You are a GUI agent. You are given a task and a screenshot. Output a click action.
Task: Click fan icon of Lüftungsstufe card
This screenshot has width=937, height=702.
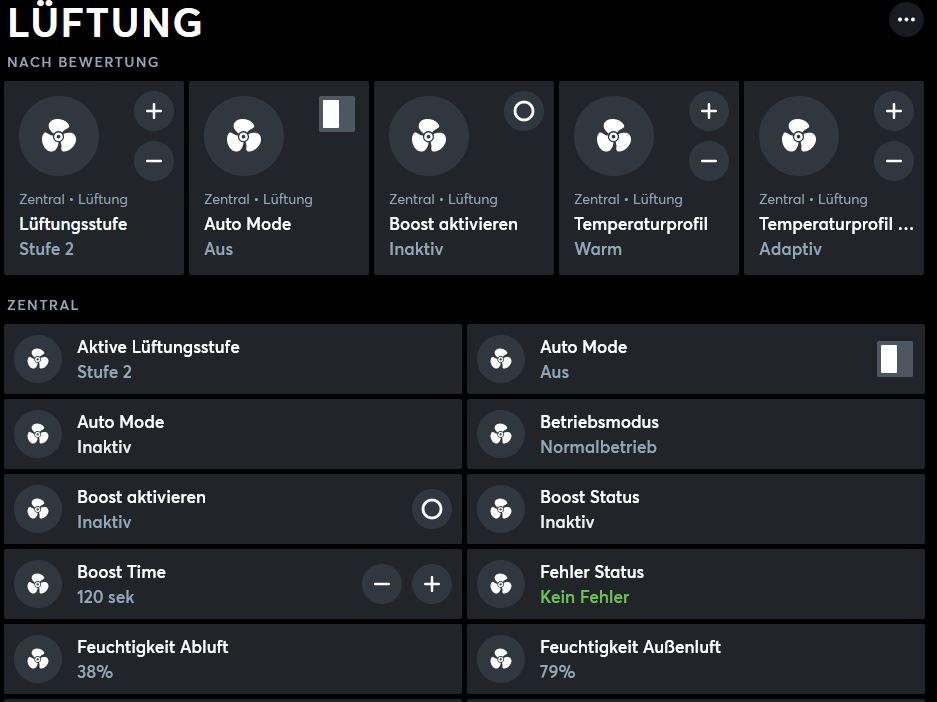tap(59, 136)
